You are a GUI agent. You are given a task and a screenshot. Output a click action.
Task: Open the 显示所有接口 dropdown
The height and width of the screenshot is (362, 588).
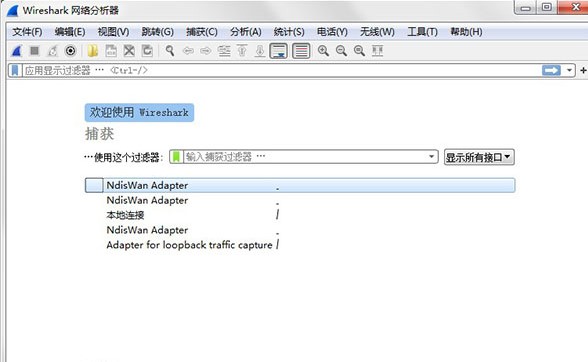point(479,157)
